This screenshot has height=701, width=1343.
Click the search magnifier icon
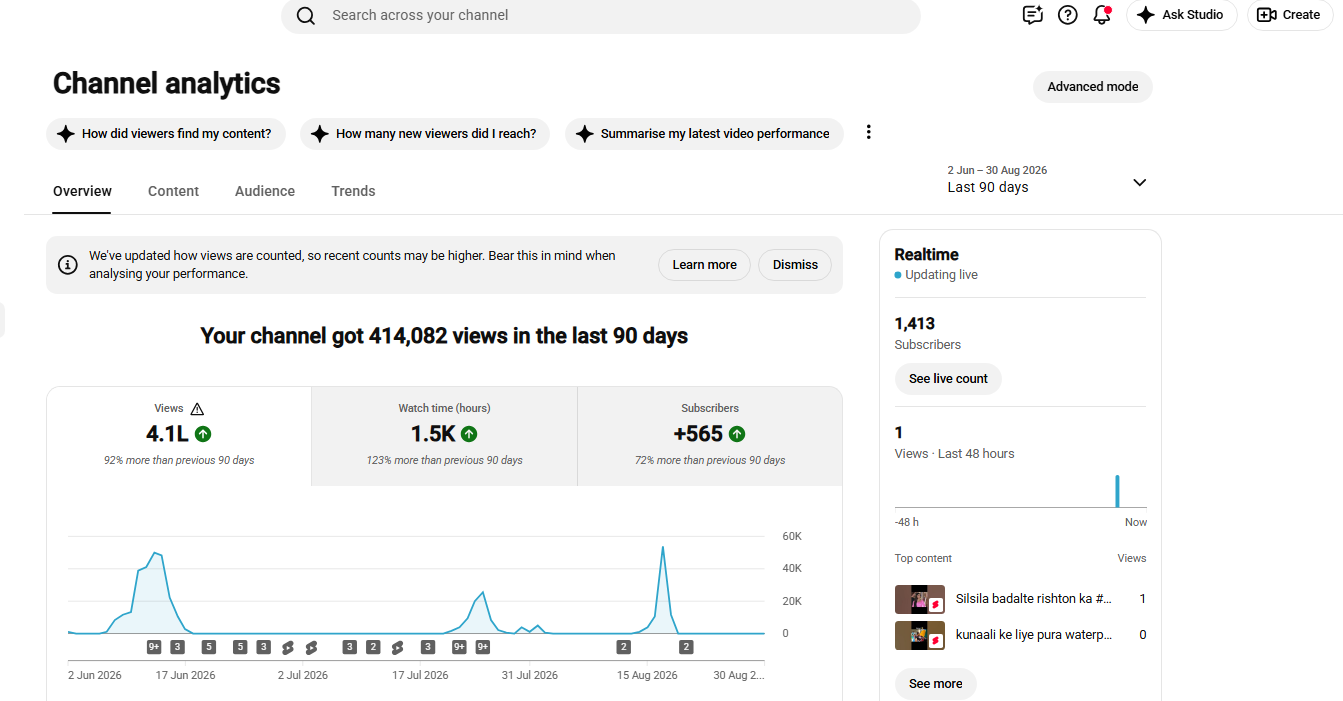(306, 16)
